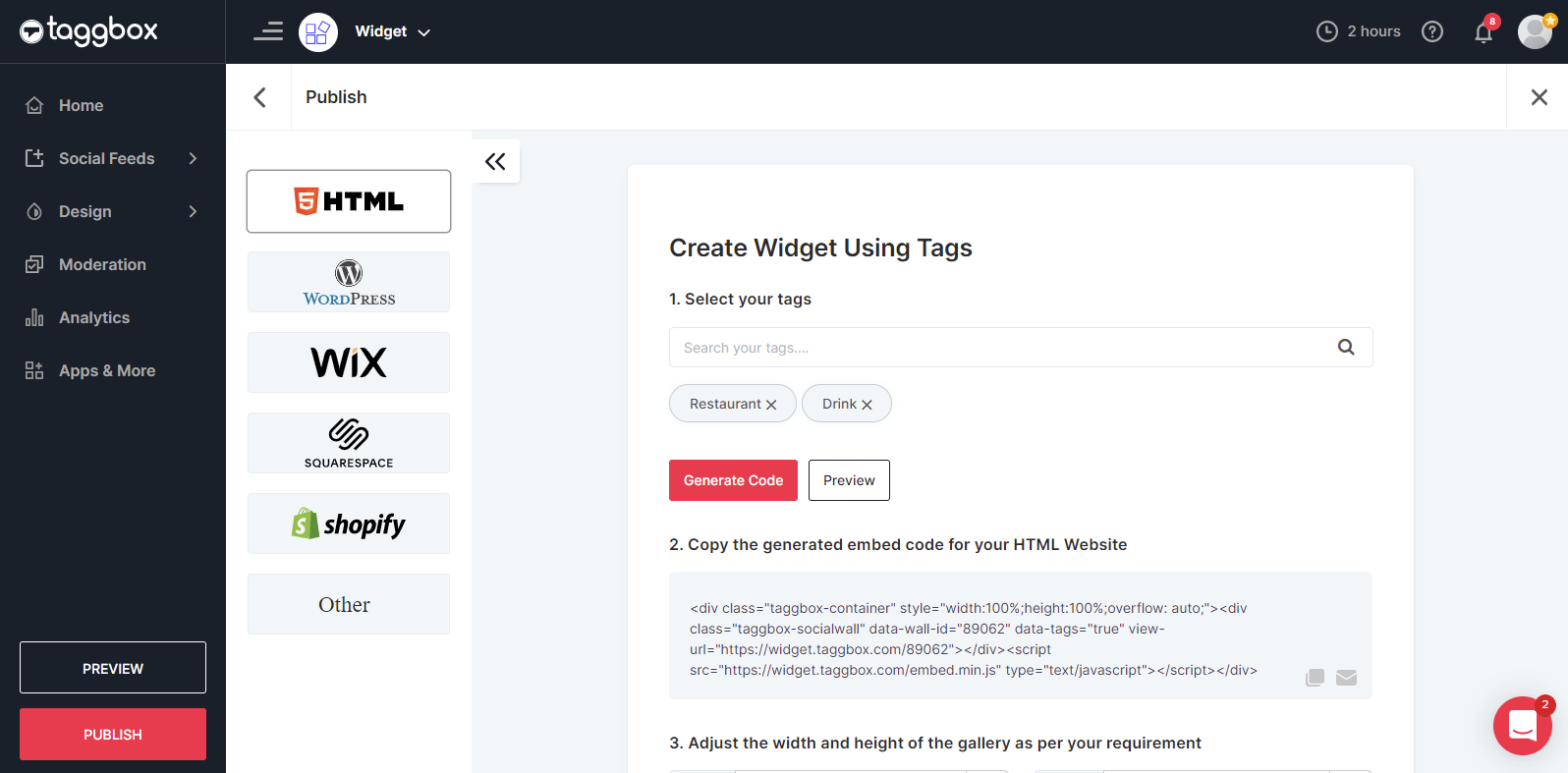Remove the Drink tag
The image size is (1568, 773).
pyautogui.click(x=867, y=405)
